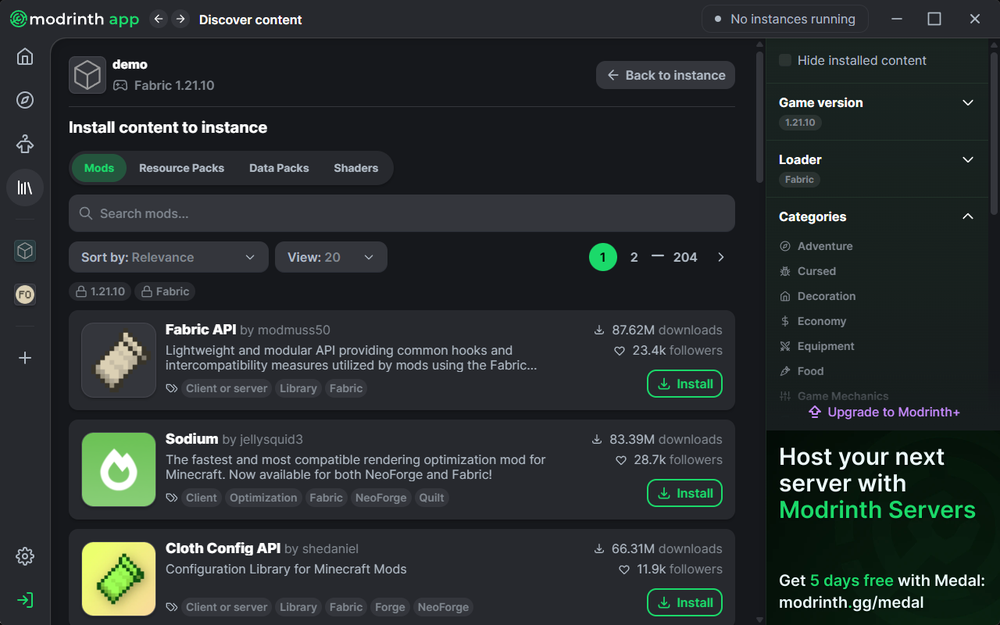Viewport: 1000px width, 625px height.
Task: Open the Library icon in sidebar
Action: tap(25, 187)
